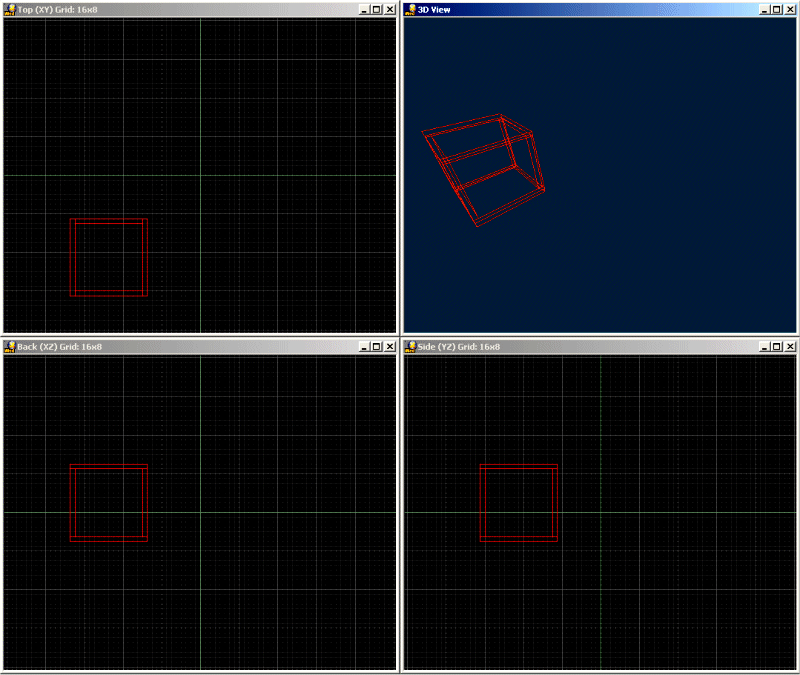Close the Back (XZ) viewport window
This screenshot has height=675, width=800.
390,346
